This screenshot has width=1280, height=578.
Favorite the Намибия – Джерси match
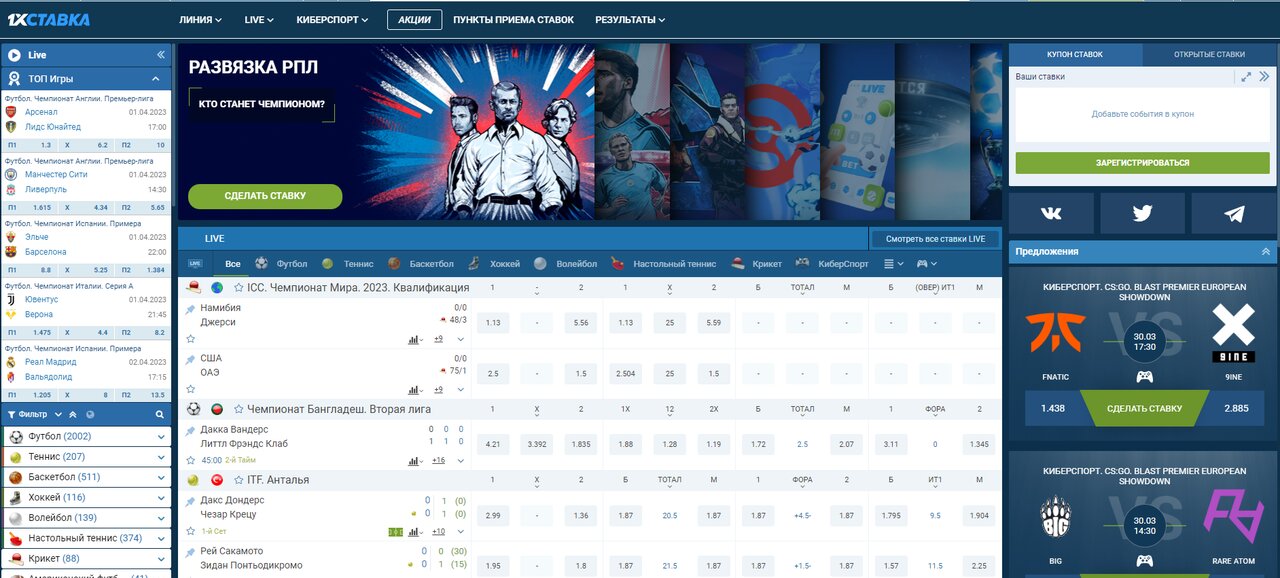[x=191, y=339]
